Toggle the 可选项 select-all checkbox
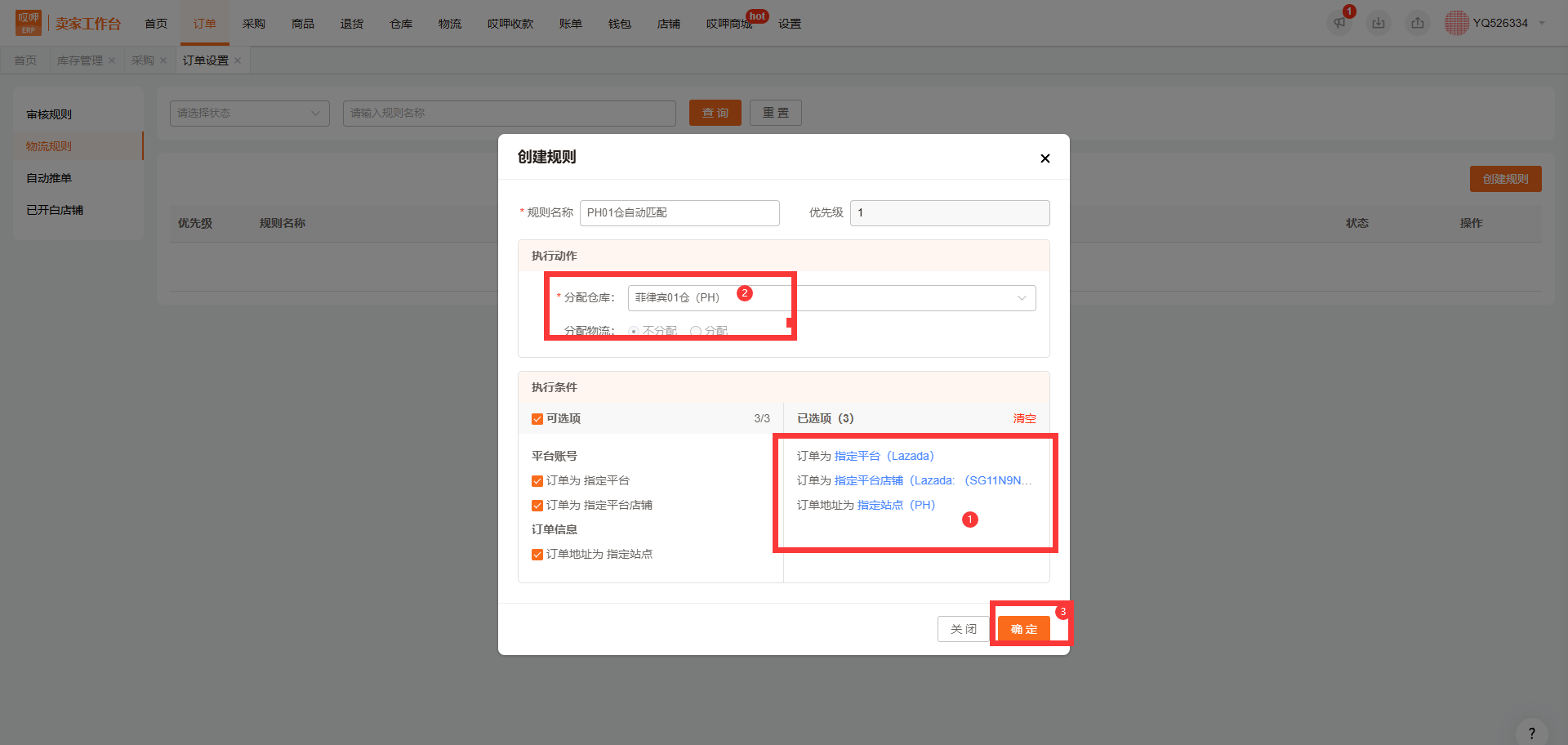The image size is (1568, 745). (x=537, y=419)
